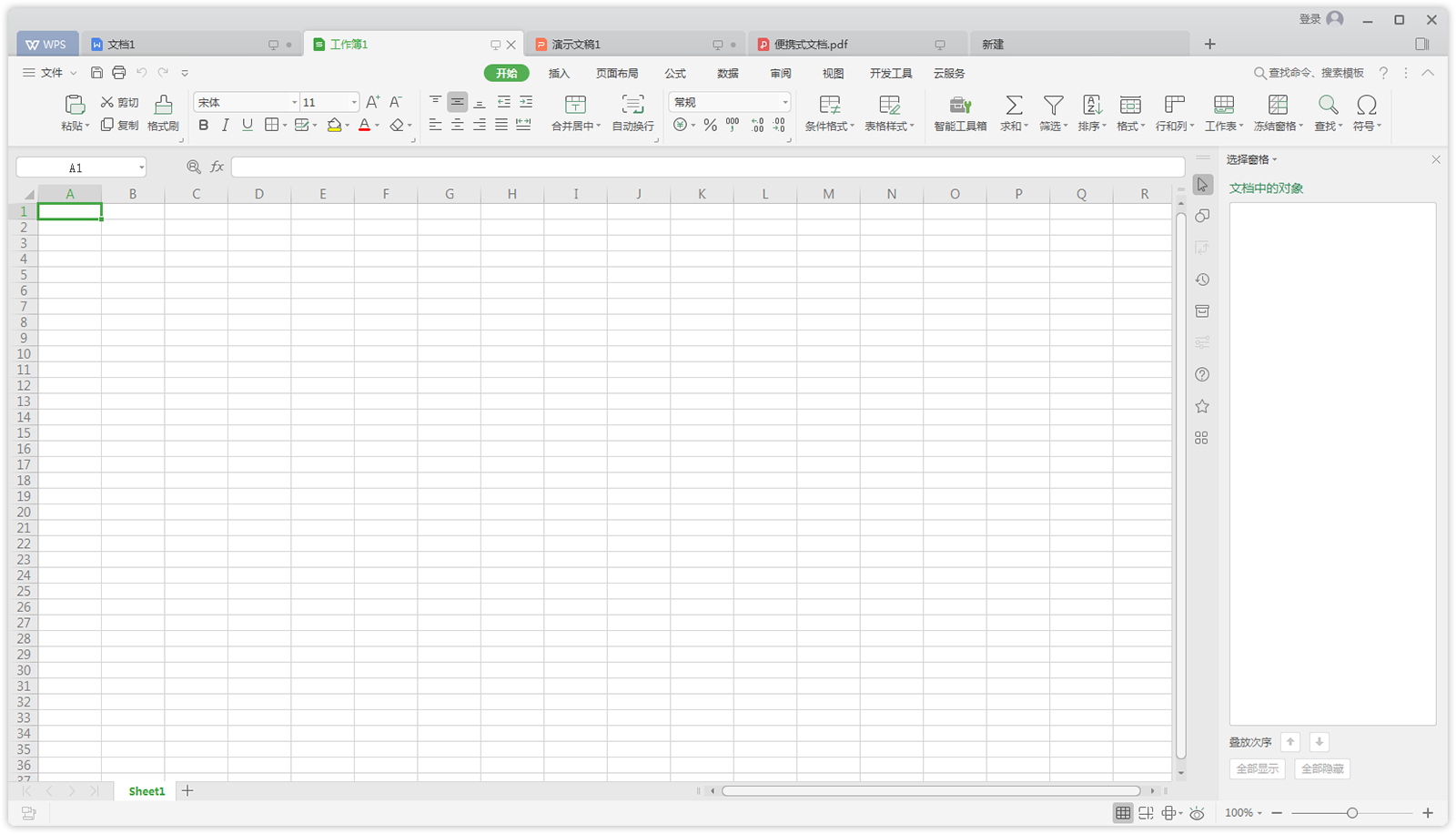
Task: Click the zoom slider handle
Action: [x=1352, y=813]
